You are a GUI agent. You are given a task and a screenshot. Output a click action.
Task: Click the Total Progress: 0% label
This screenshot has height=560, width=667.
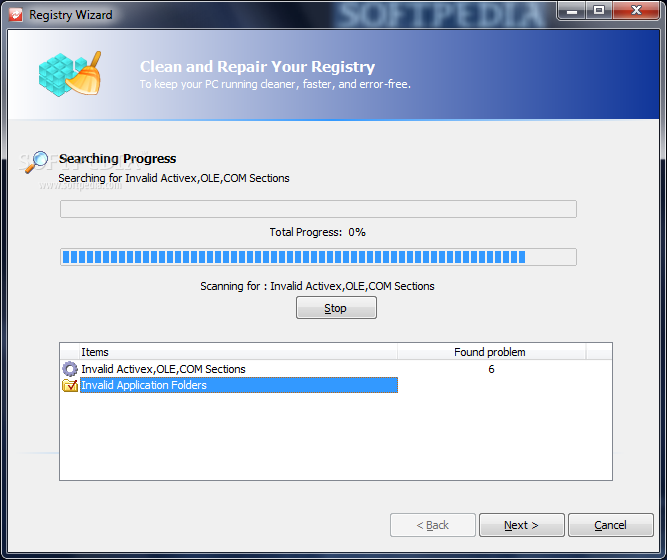(317, 232)
